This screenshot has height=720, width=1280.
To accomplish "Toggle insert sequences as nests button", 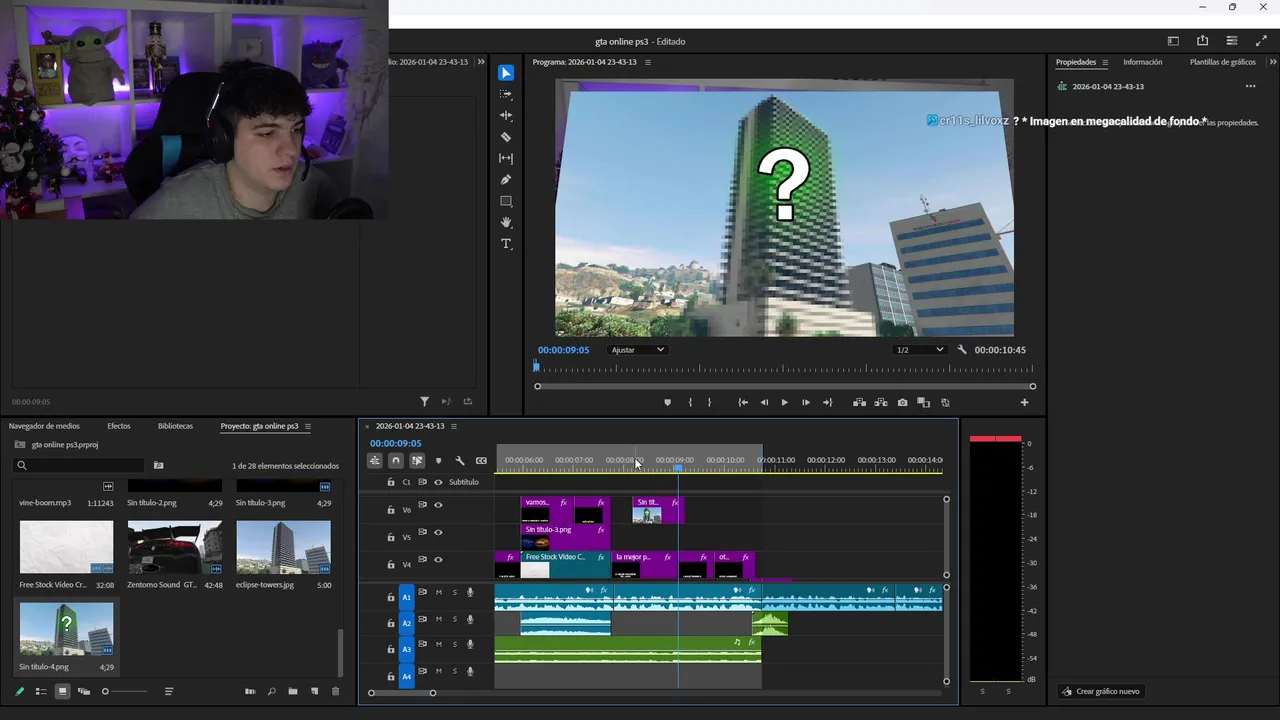I will [x=374, y=461].
